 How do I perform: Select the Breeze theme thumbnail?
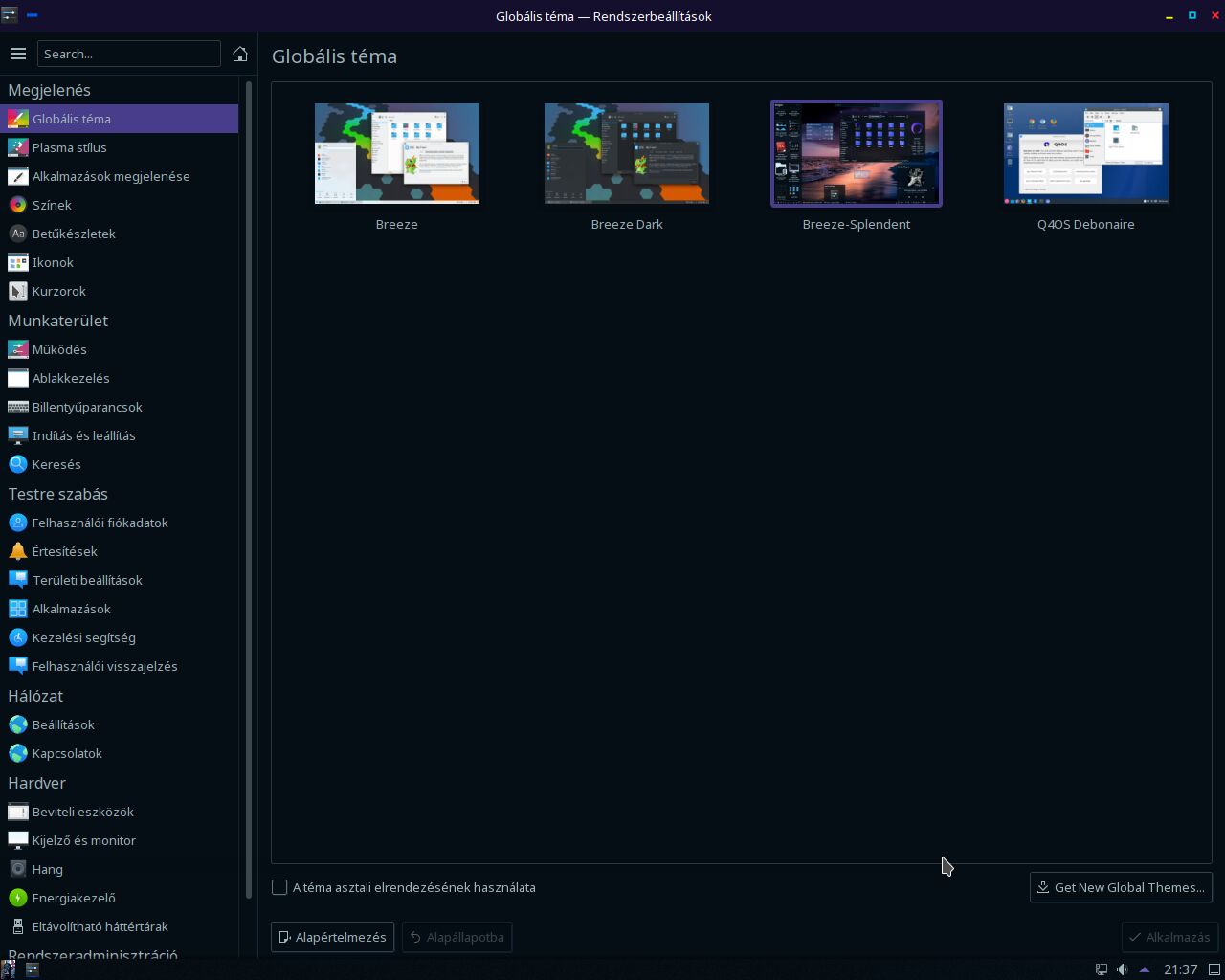397,153
